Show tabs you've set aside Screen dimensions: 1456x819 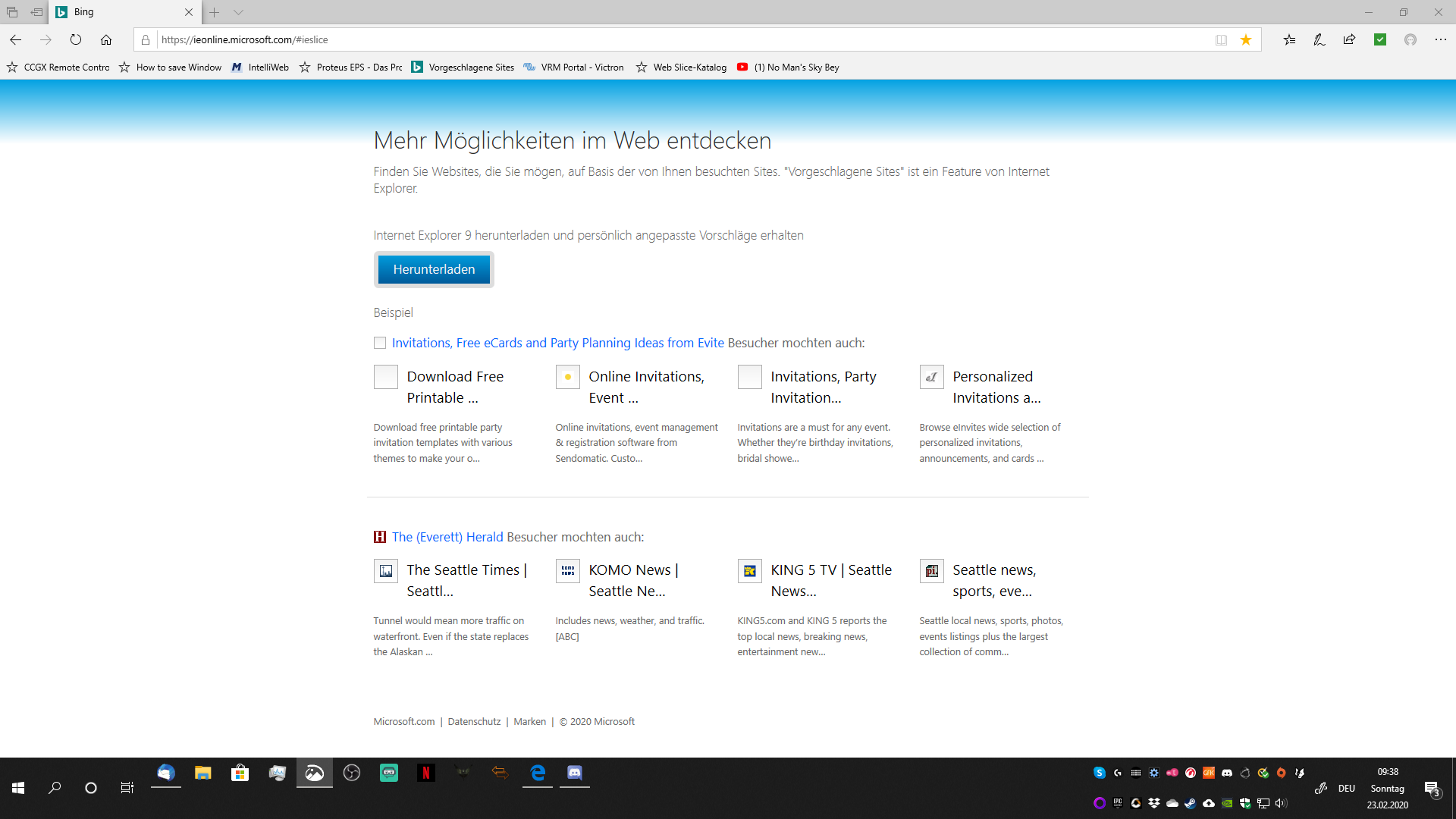tap(12, 12)
